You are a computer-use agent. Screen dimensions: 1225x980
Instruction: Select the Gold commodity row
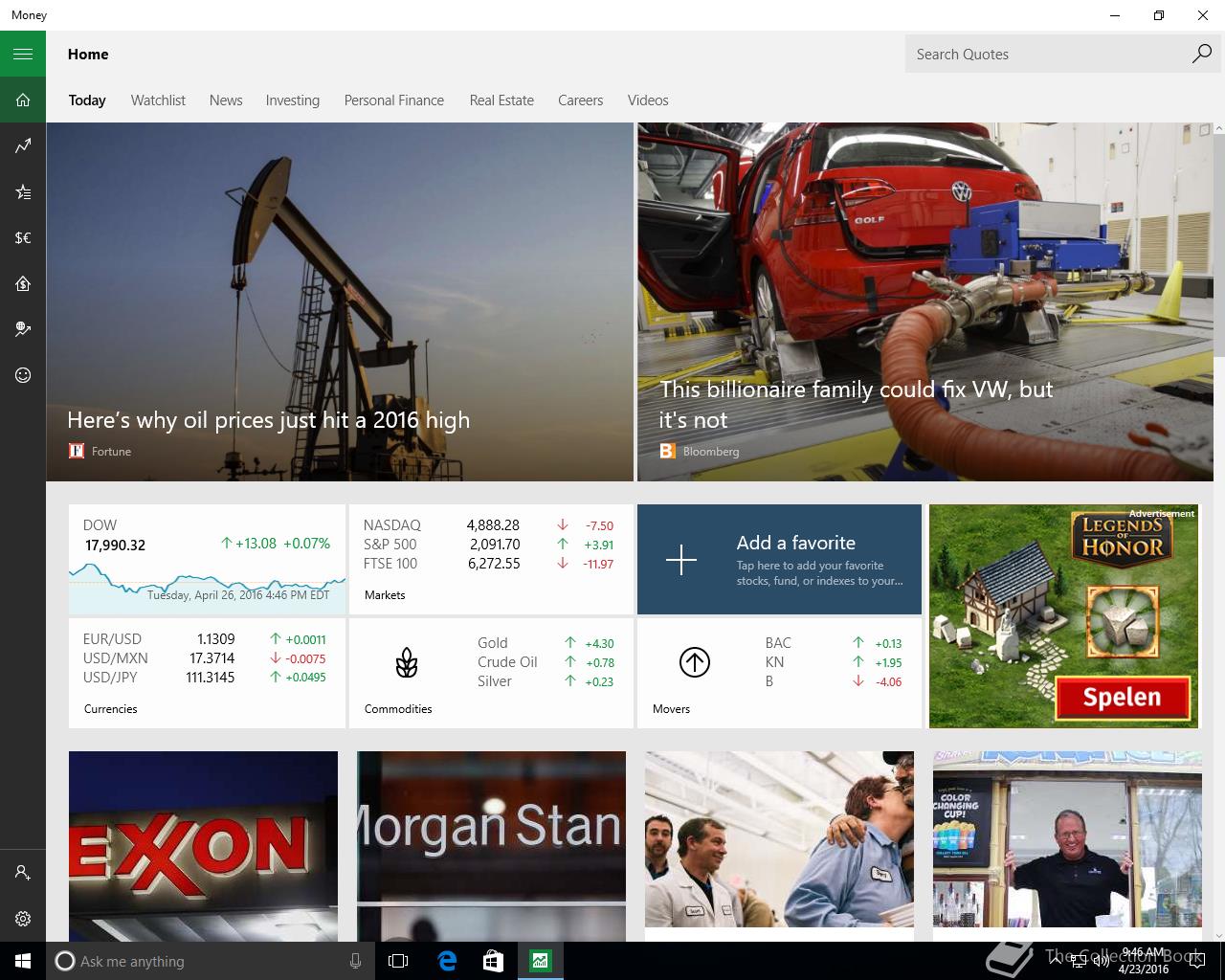click(x=546, y=643)
